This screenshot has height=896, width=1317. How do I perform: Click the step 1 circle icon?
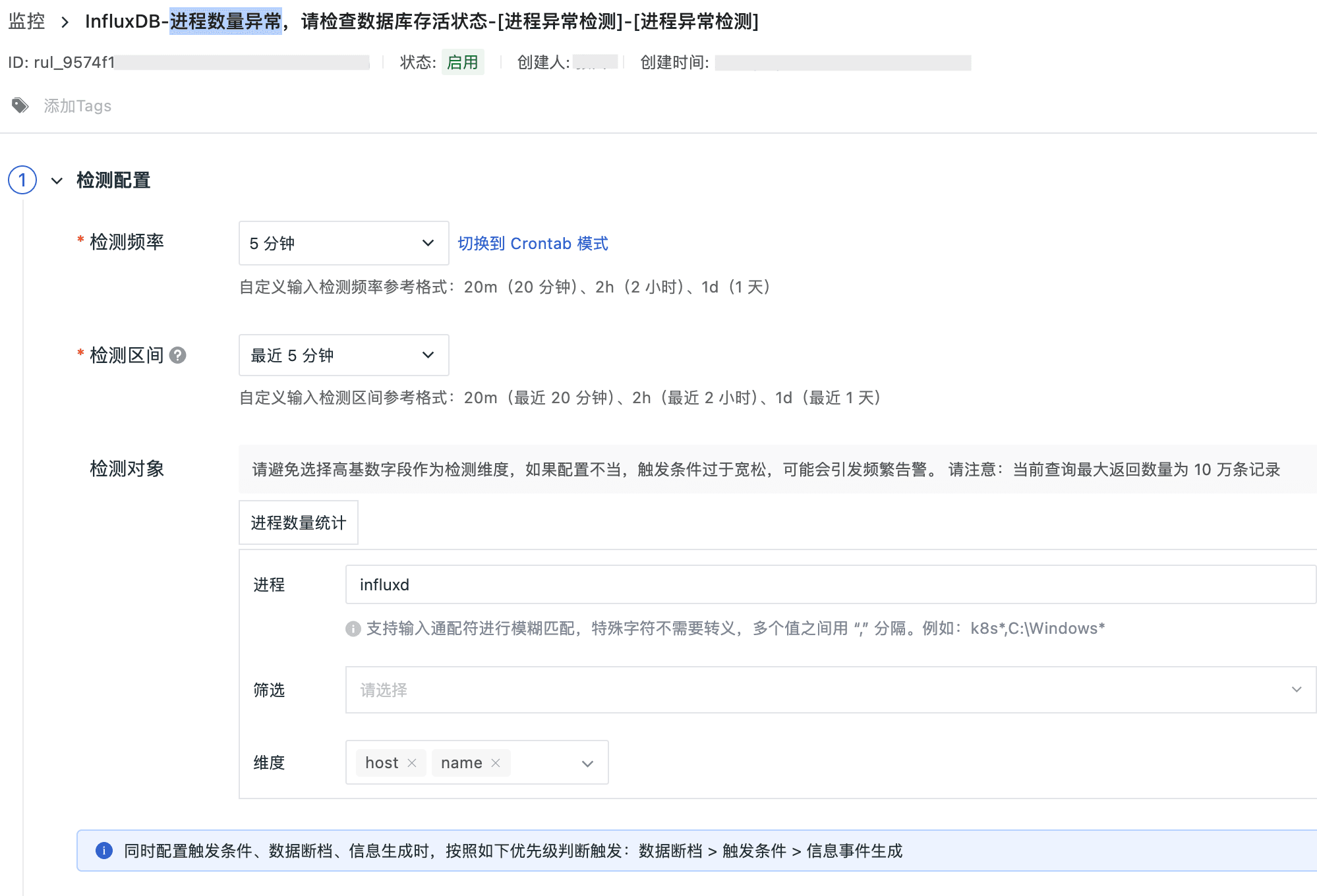coord(22,180)
